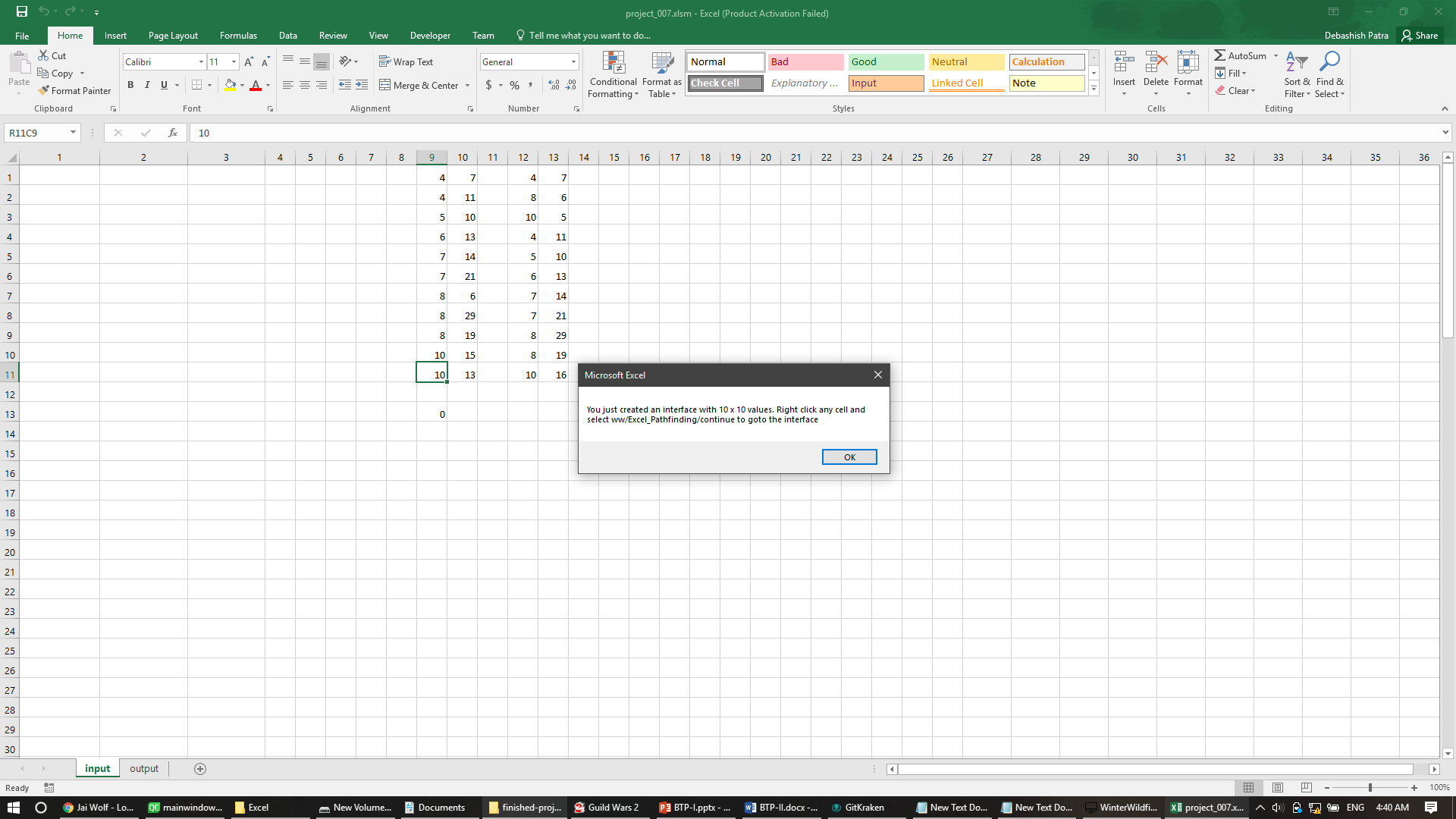Viewport: 1456px width, 819px height.
Task: Click the Borders icon in Font group
Action: click(197, 85)
